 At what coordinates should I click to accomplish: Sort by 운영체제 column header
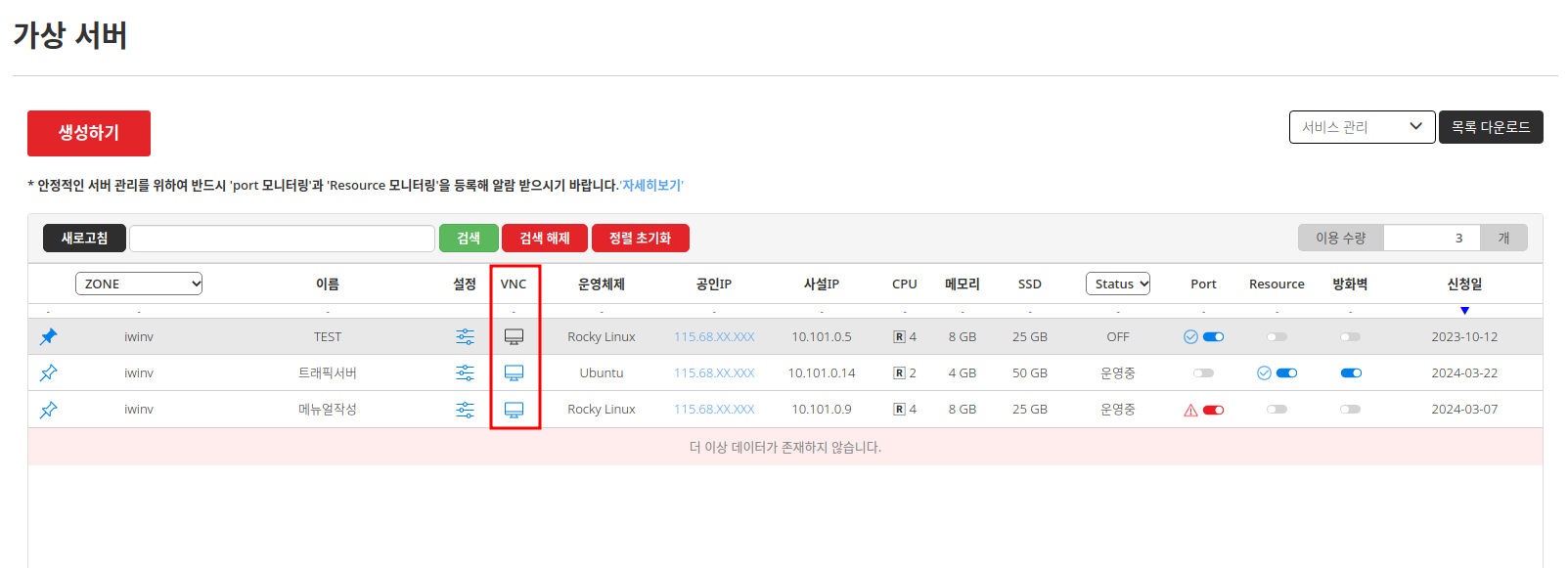click(602, 284)
